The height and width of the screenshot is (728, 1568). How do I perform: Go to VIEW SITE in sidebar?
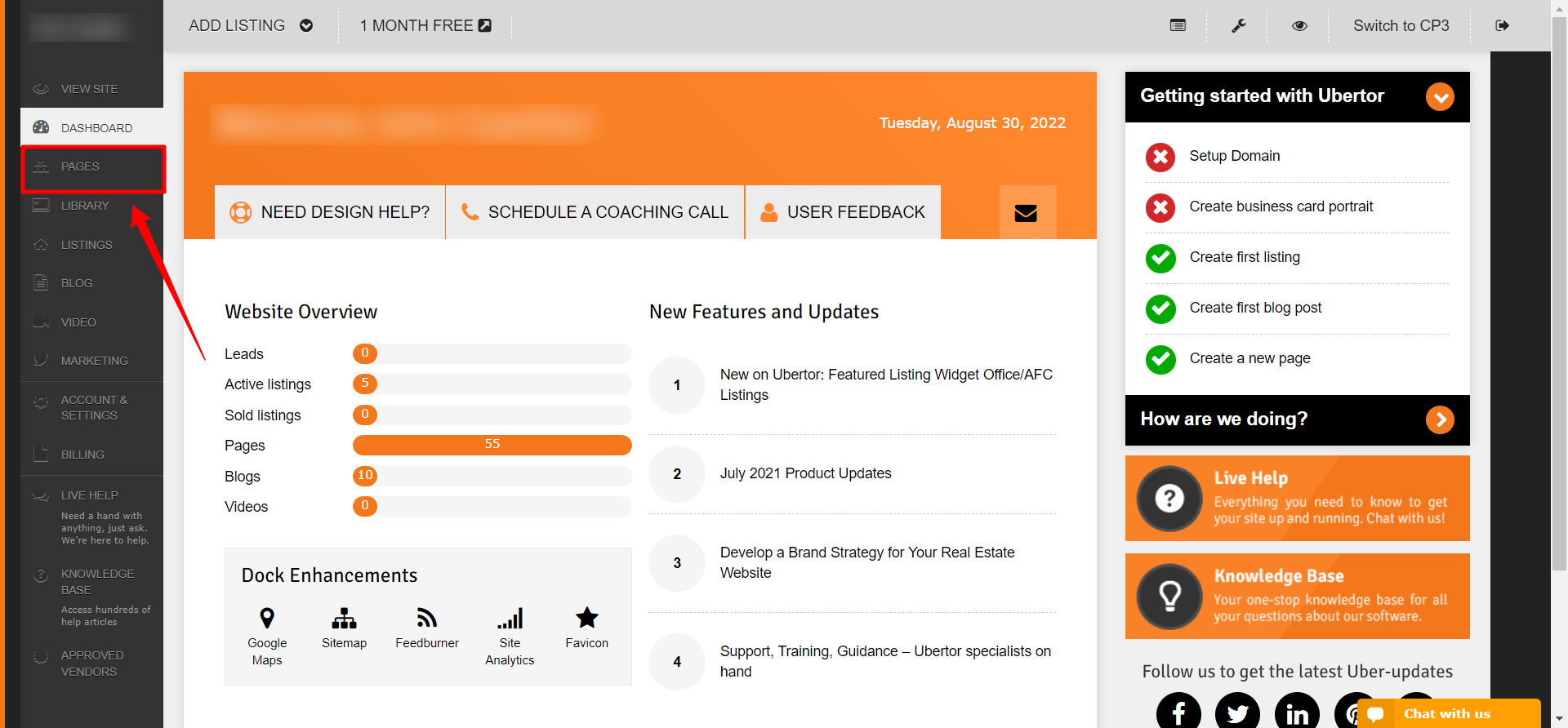(91, 88)
